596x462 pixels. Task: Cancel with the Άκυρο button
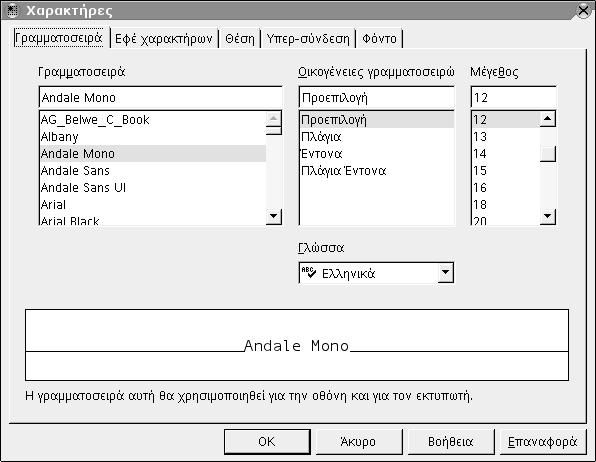(x=359, y=442)
